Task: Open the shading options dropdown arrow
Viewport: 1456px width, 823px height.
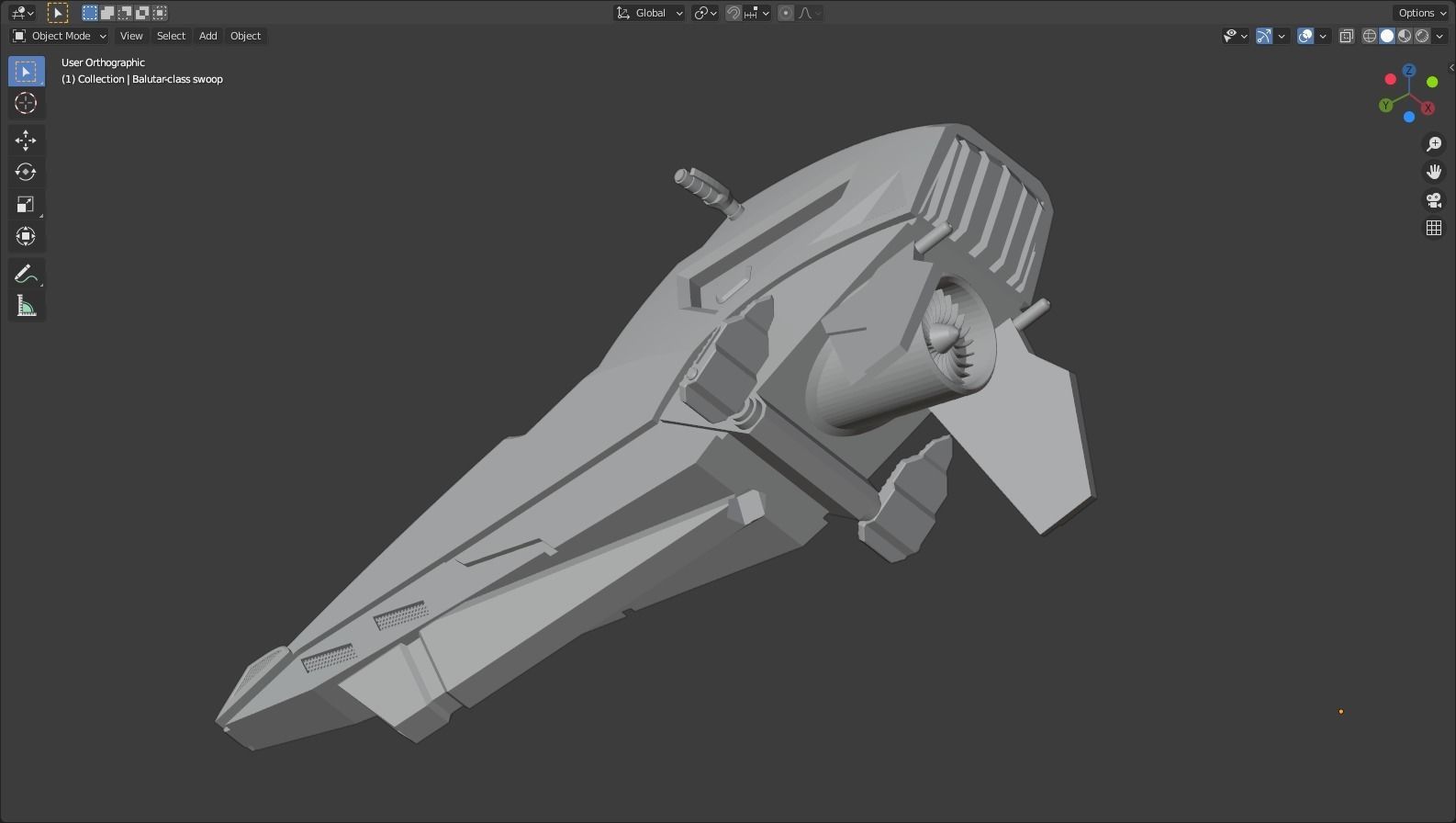Action: (x=1439, y=36)
